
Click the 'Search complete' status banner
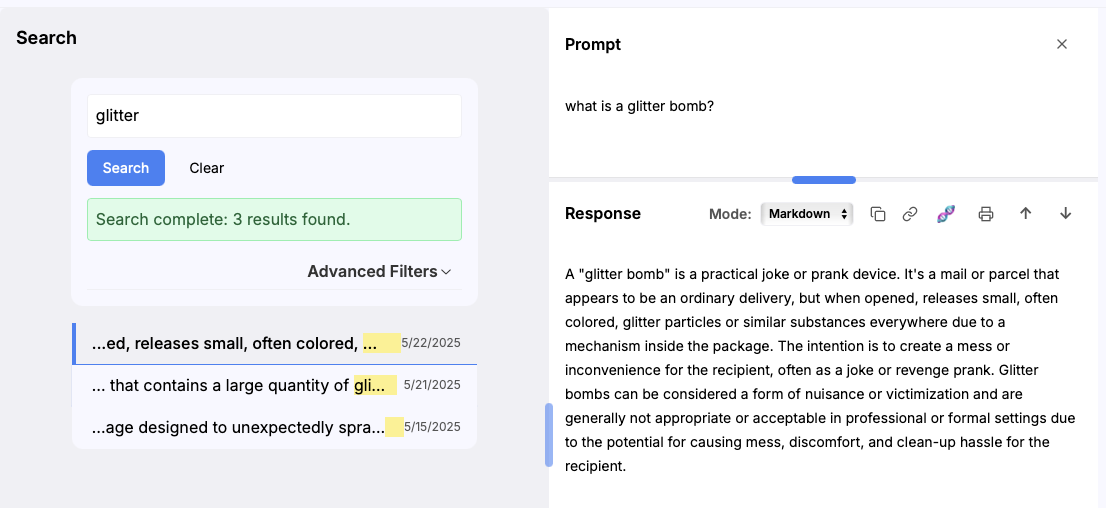point(274,219)
